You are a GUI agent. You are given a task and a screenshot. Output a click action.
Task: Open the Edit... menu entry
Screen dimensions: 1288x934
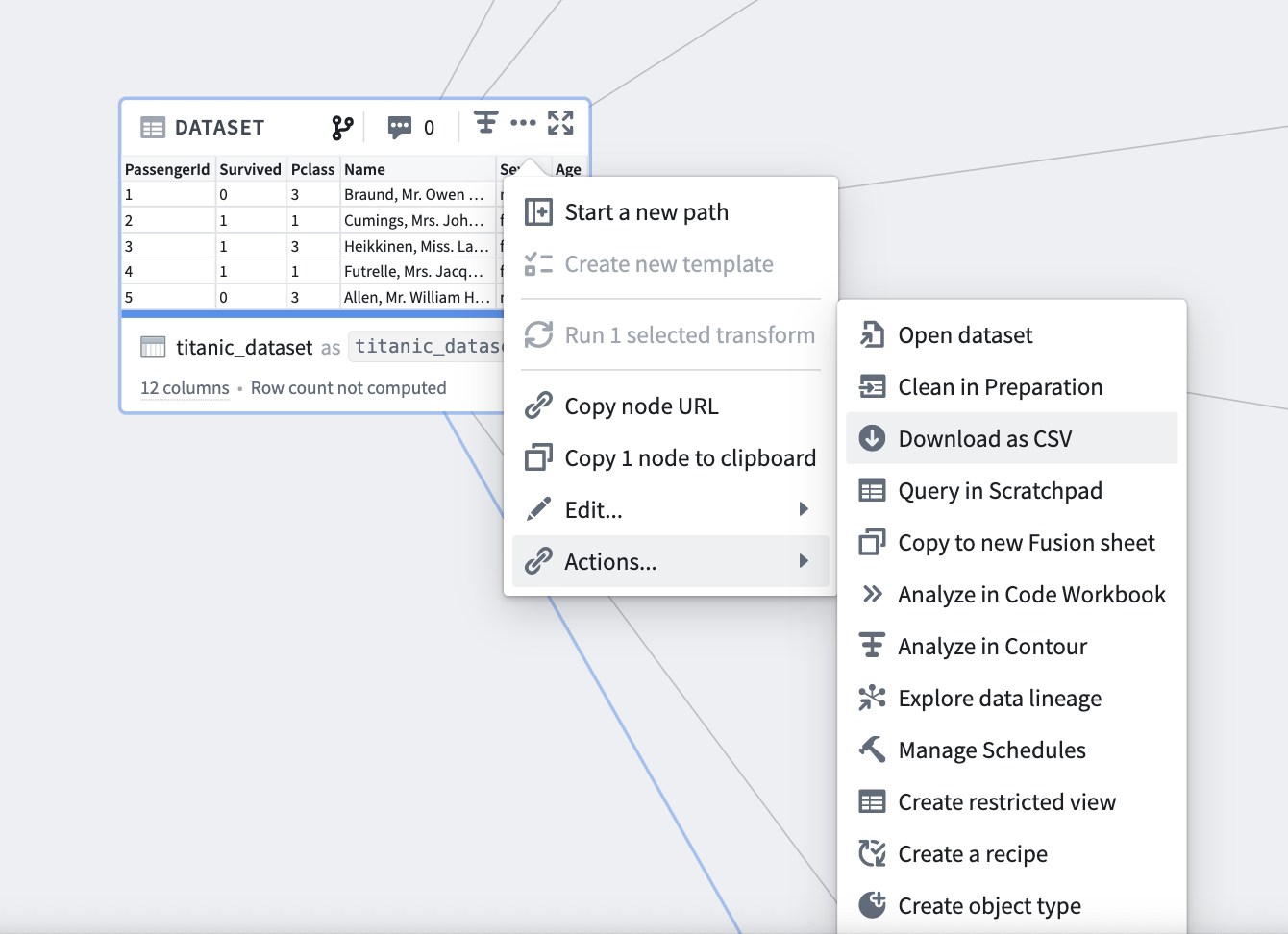click(671, 509)
